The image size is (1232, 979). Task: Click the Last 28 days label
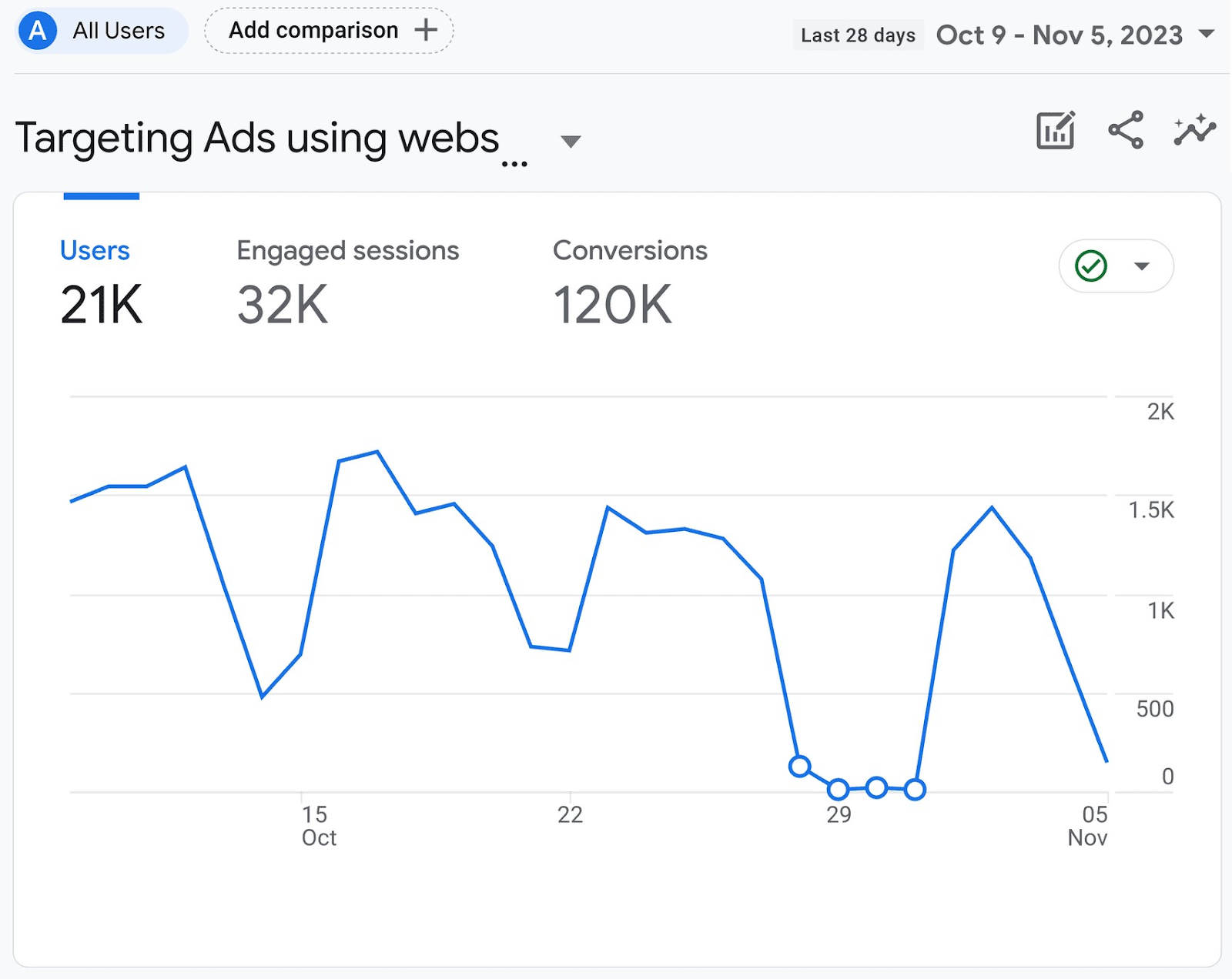pos(858,35)
